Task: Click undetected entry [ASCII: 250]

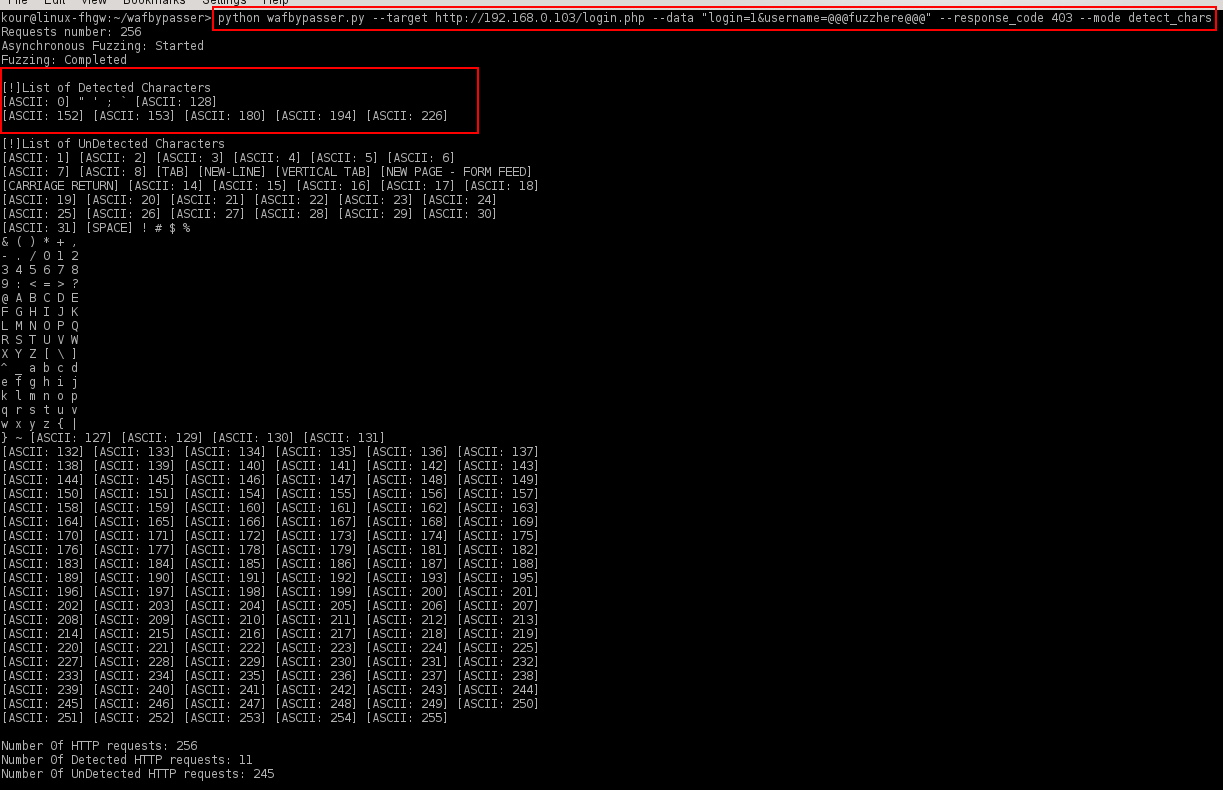Action: [x=498, y=704]
